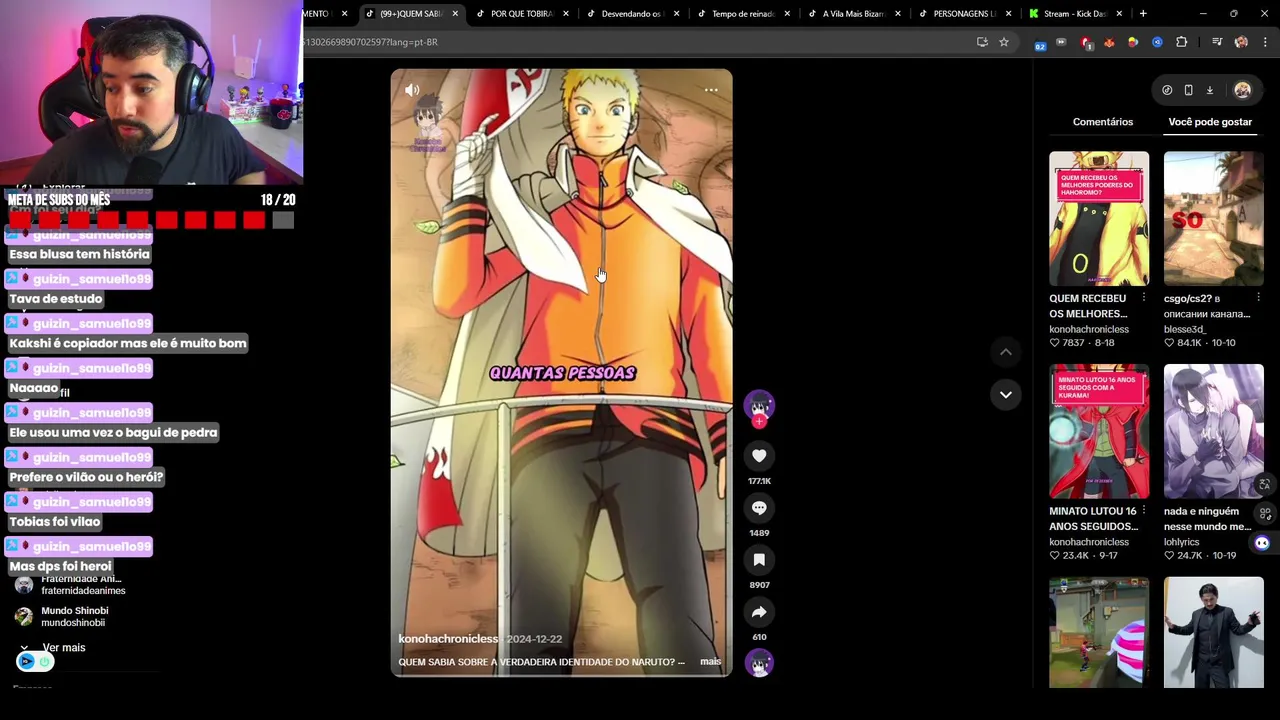The height and width of the screenshot is (720, 1280).
Task: Play the man in black suit thumbnail
Action: click(1214, 632)
